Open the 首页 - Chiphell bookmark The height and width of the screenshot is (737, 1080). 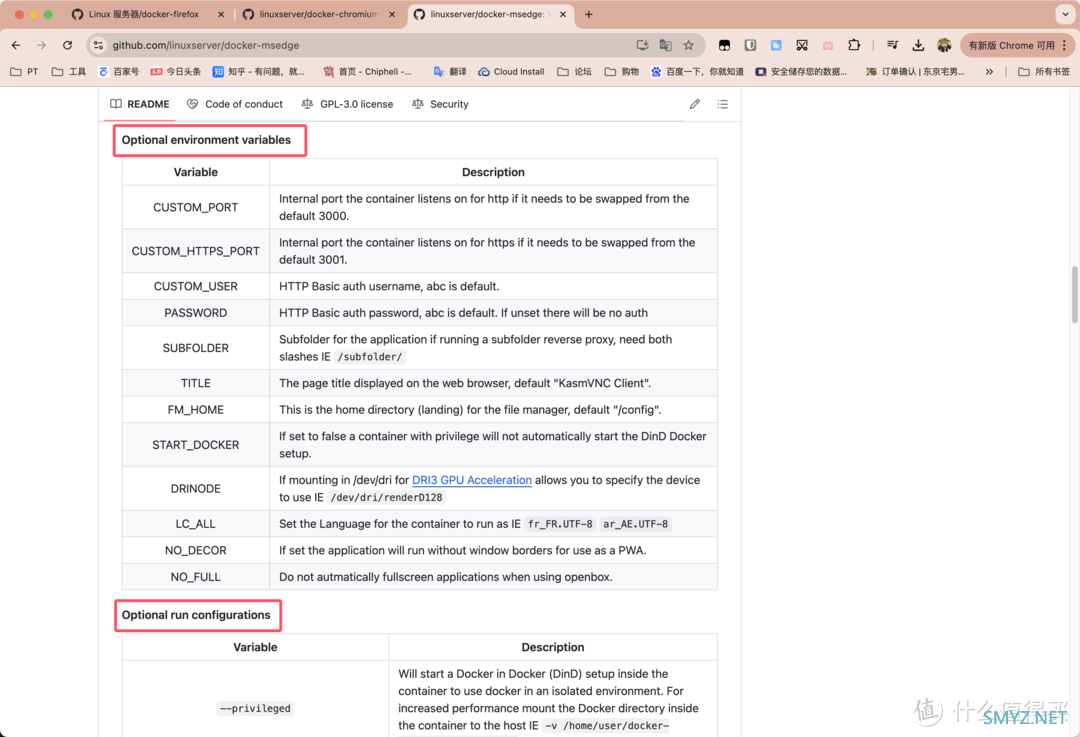pyautogui.click(x=367, y=72)
